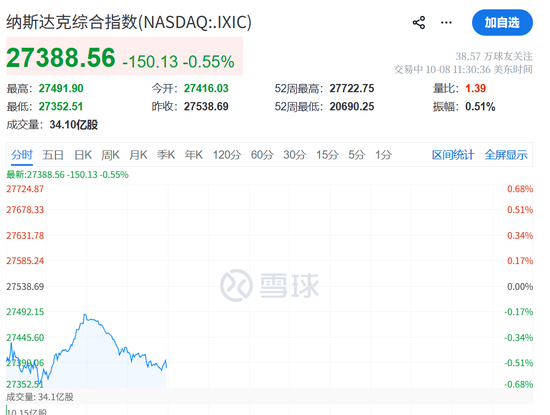Click the 52周最高 value 27722.75

(352, 88)
